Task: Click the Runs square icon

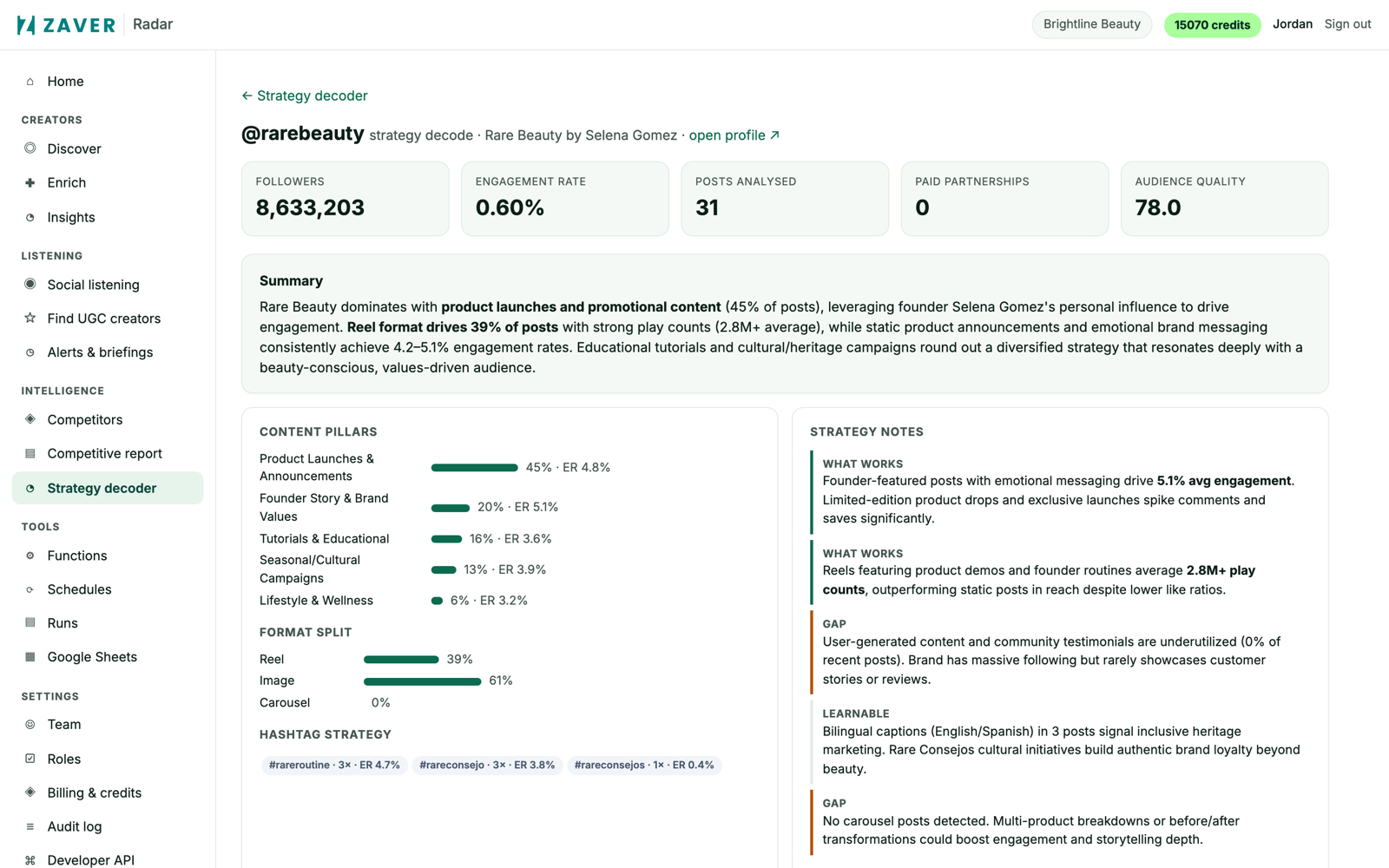Action: (x=30, y=623)
